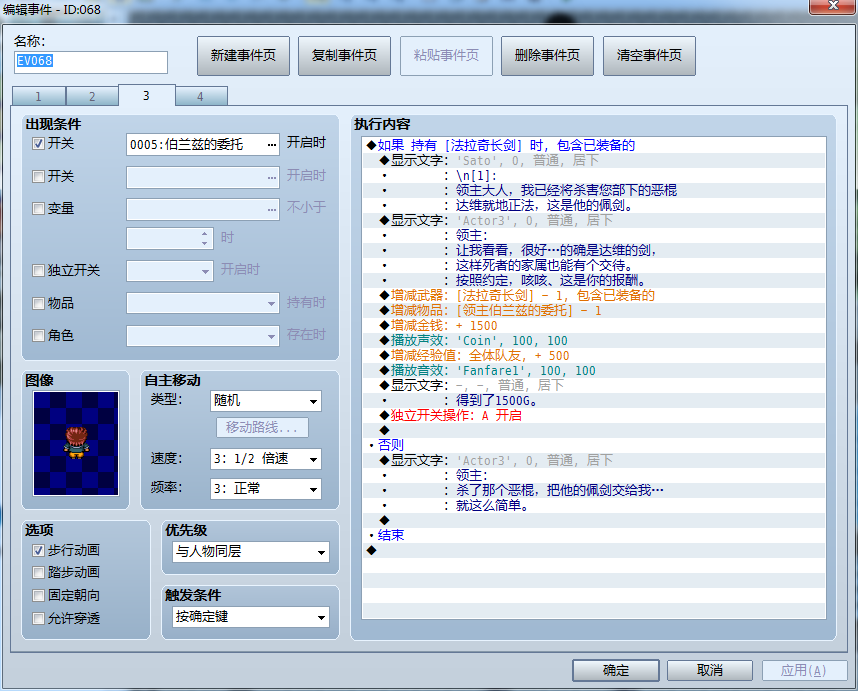The height and width of the screenshot is (691, 858).
Task: Click the 名称 input field containing EV068
Action: [91, 62]
